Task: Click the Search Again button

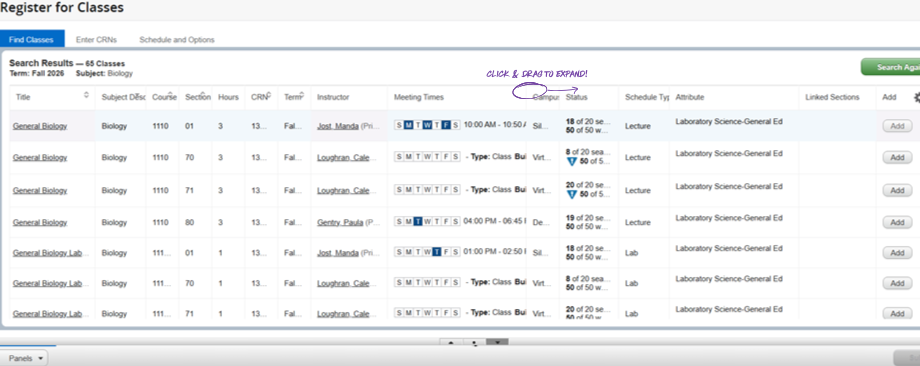Action: click(891, 67)
